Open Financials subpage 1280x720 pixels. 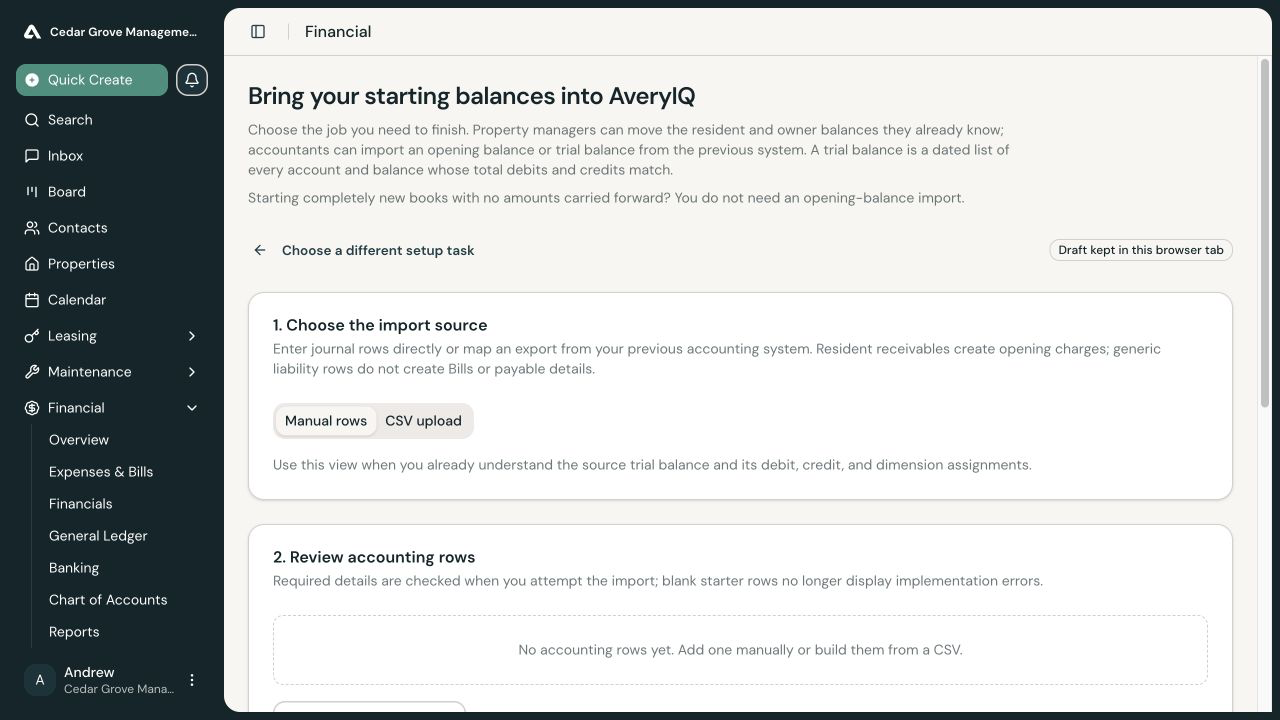[80, 504]
